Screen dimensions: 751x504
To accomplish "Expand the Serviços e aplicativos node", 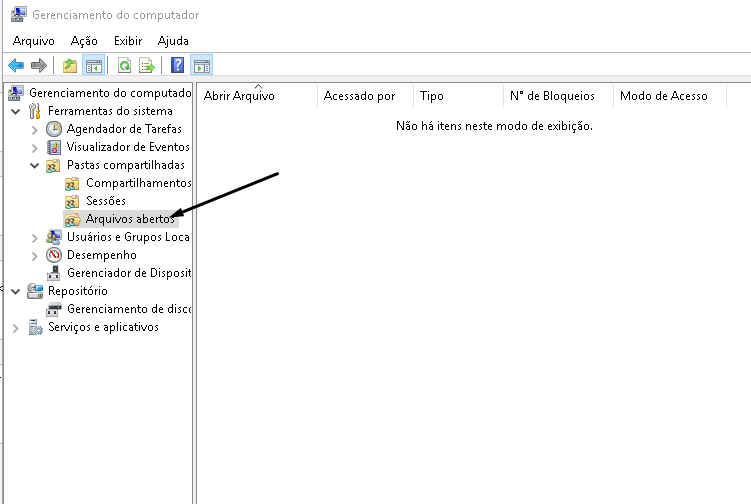I will 16,327.
